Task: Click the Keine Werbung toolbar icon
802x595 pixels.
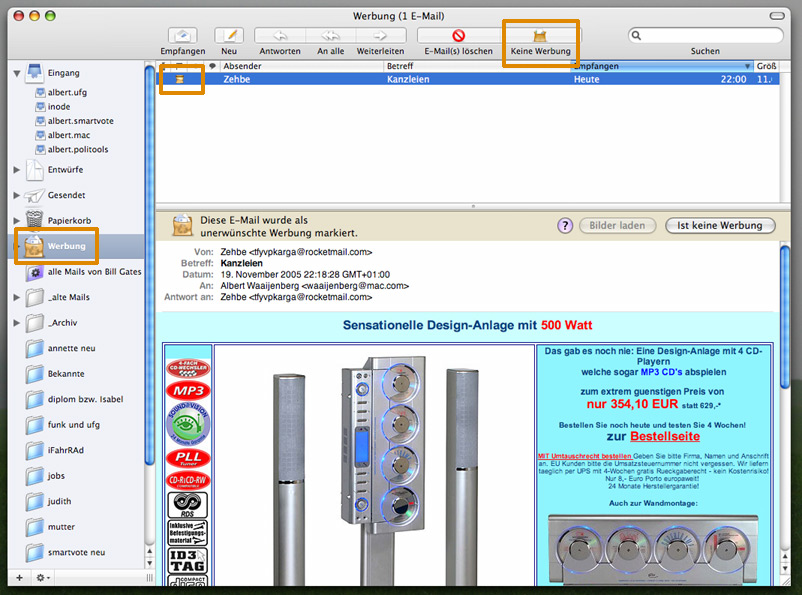Action: [540, 36]
